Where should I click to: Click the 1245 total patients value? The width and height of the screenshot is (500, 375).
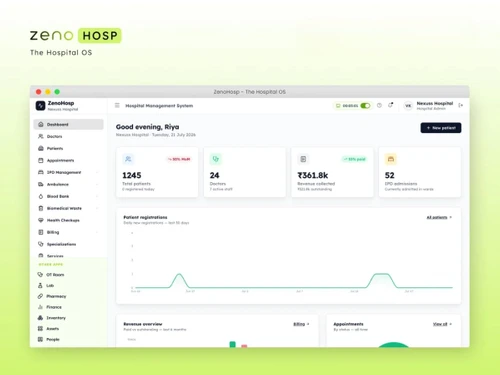pos(132,175)
